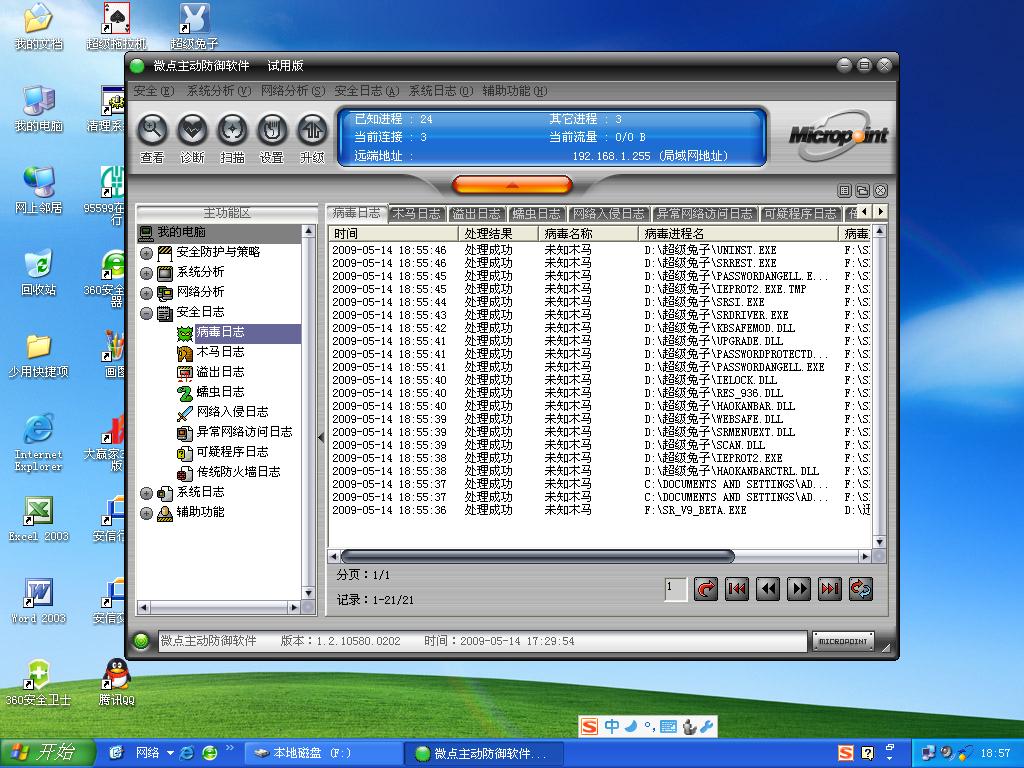
Task: Select the 病毒日志 tree icon
Action: coord(185,333)
